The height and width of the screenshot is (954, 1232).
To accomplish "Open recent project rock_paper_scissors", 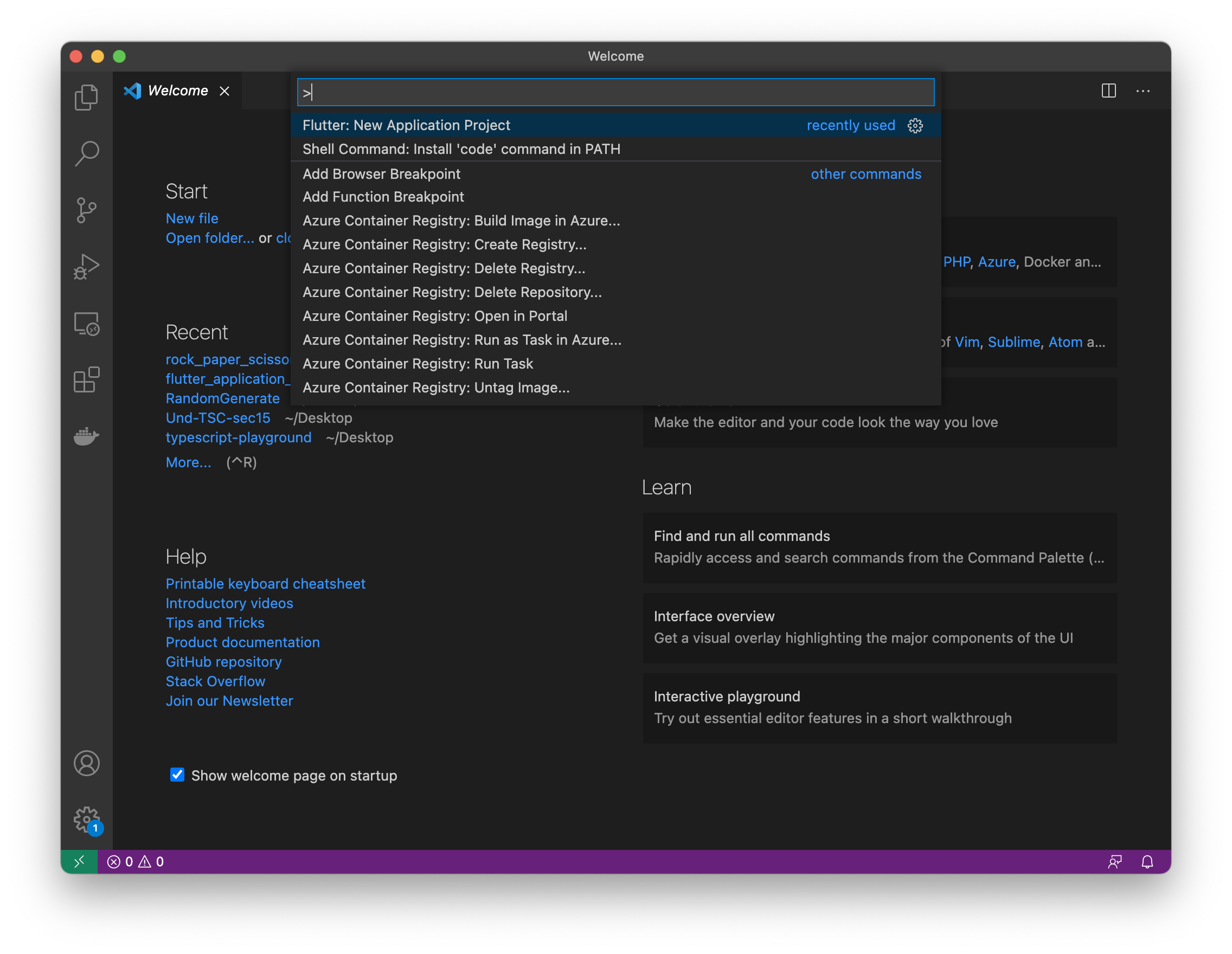I will [228, 359].
